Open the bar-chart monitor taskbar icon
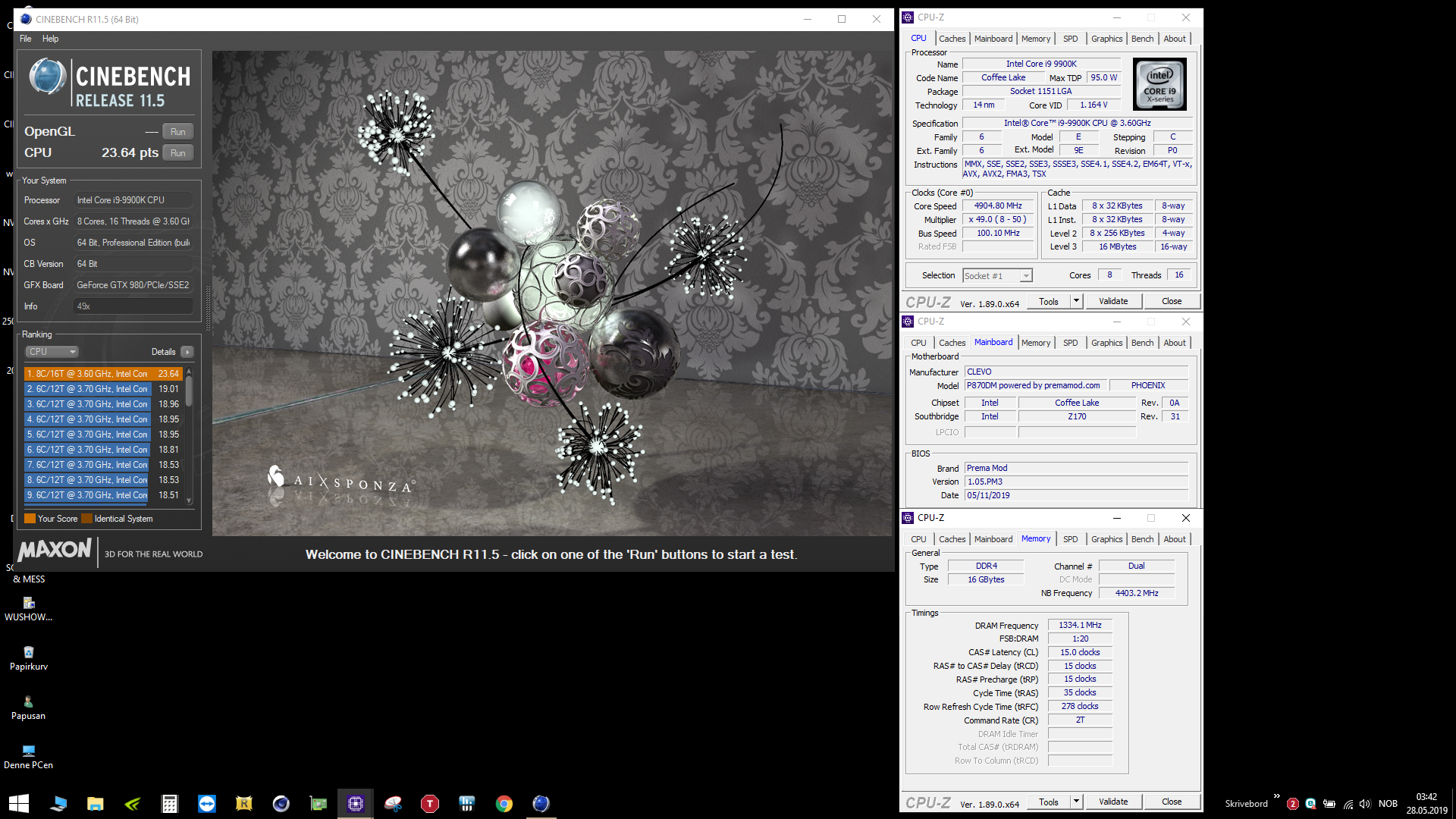 tap(467, 803)
